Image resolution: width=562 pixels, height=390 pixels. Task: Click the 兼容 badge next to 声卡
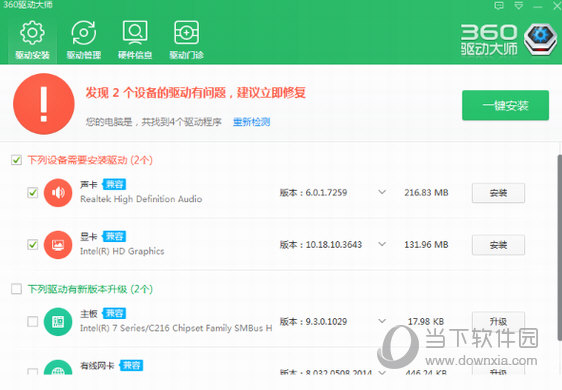point(114,184)
